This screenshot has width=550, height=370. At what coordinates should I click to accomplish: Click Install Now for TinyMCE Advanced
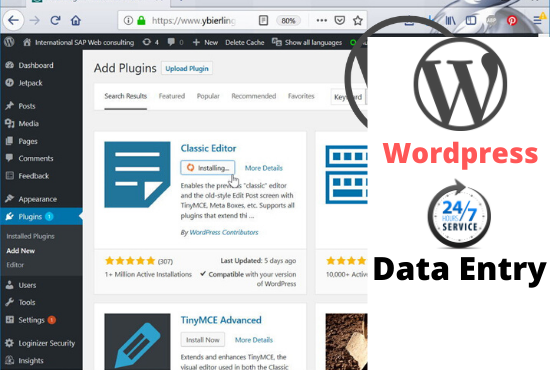(202, 340)
